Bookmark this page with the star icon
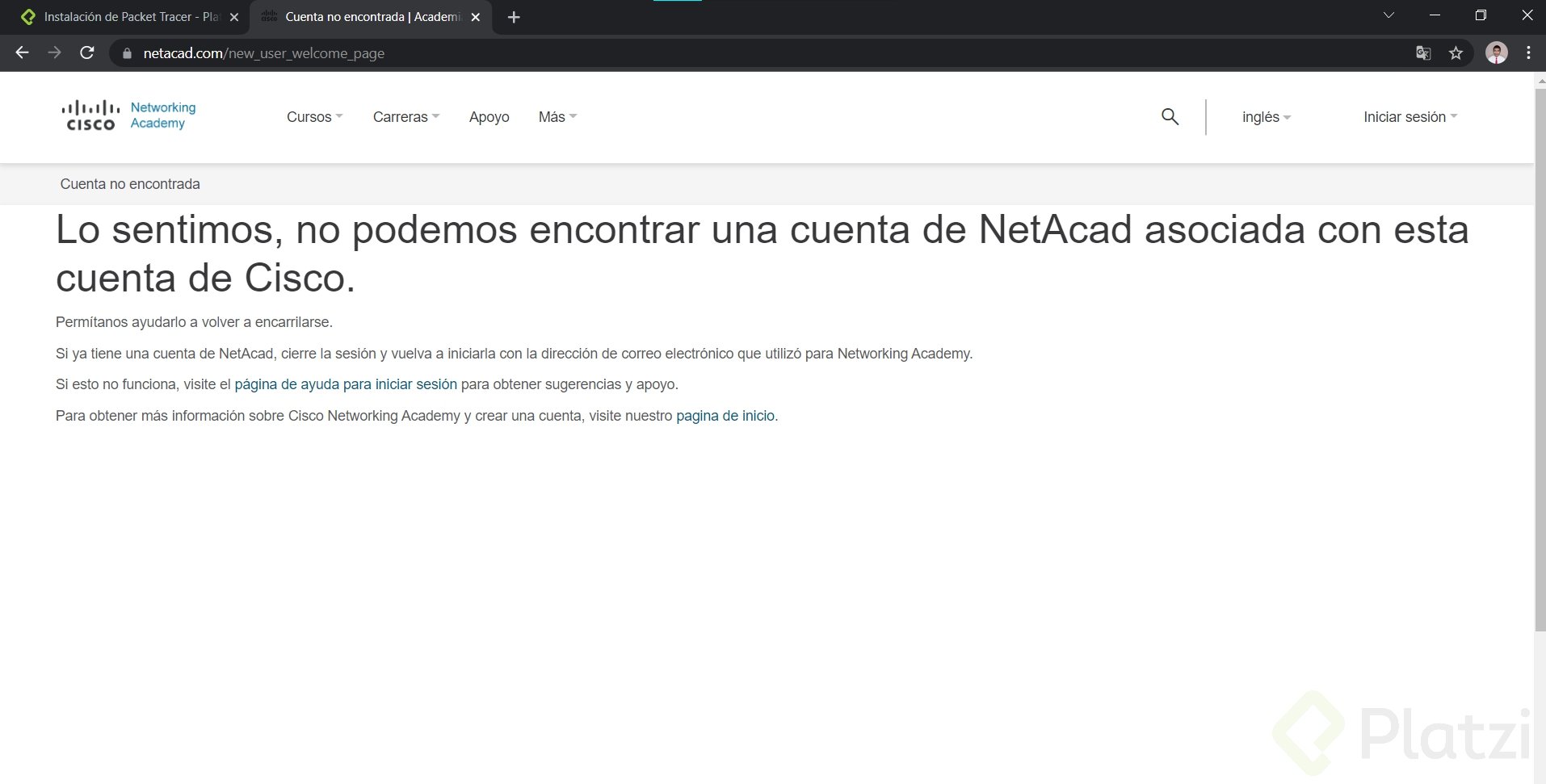1546x784 pixels. coord(1456,53)
